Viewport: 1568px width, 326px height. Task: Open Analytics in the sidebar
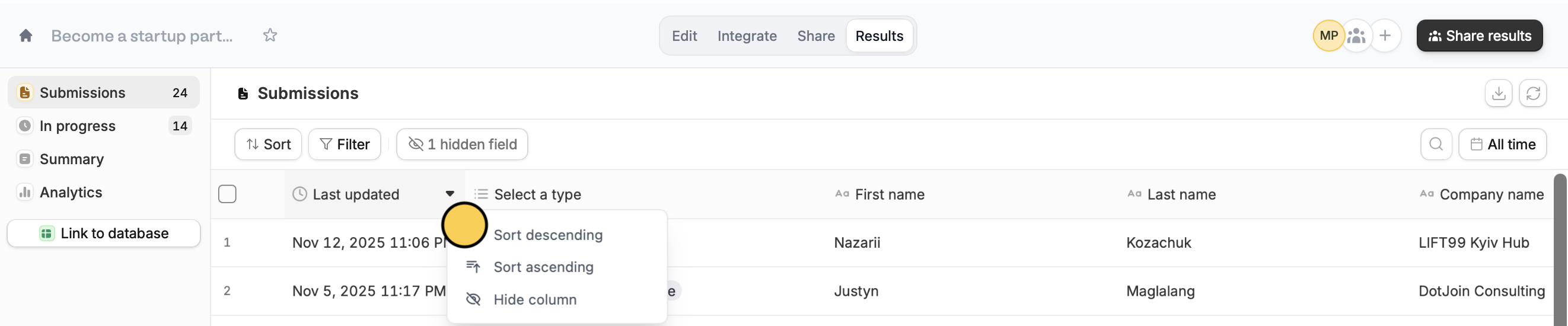71,192
